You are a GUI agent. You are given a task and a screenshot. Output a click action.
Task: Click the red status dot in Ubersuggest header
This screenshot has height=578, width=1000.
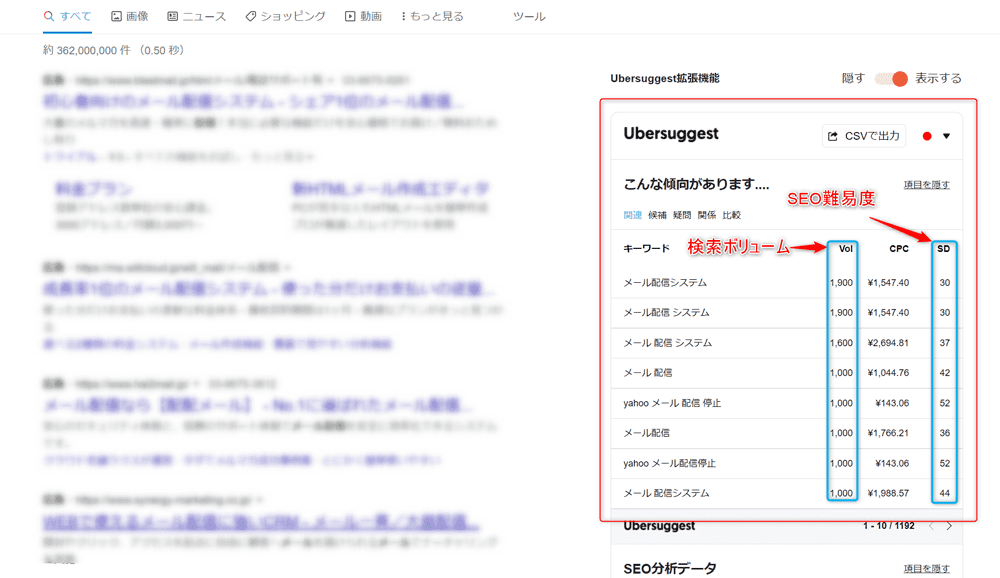(x=926, y=135)
